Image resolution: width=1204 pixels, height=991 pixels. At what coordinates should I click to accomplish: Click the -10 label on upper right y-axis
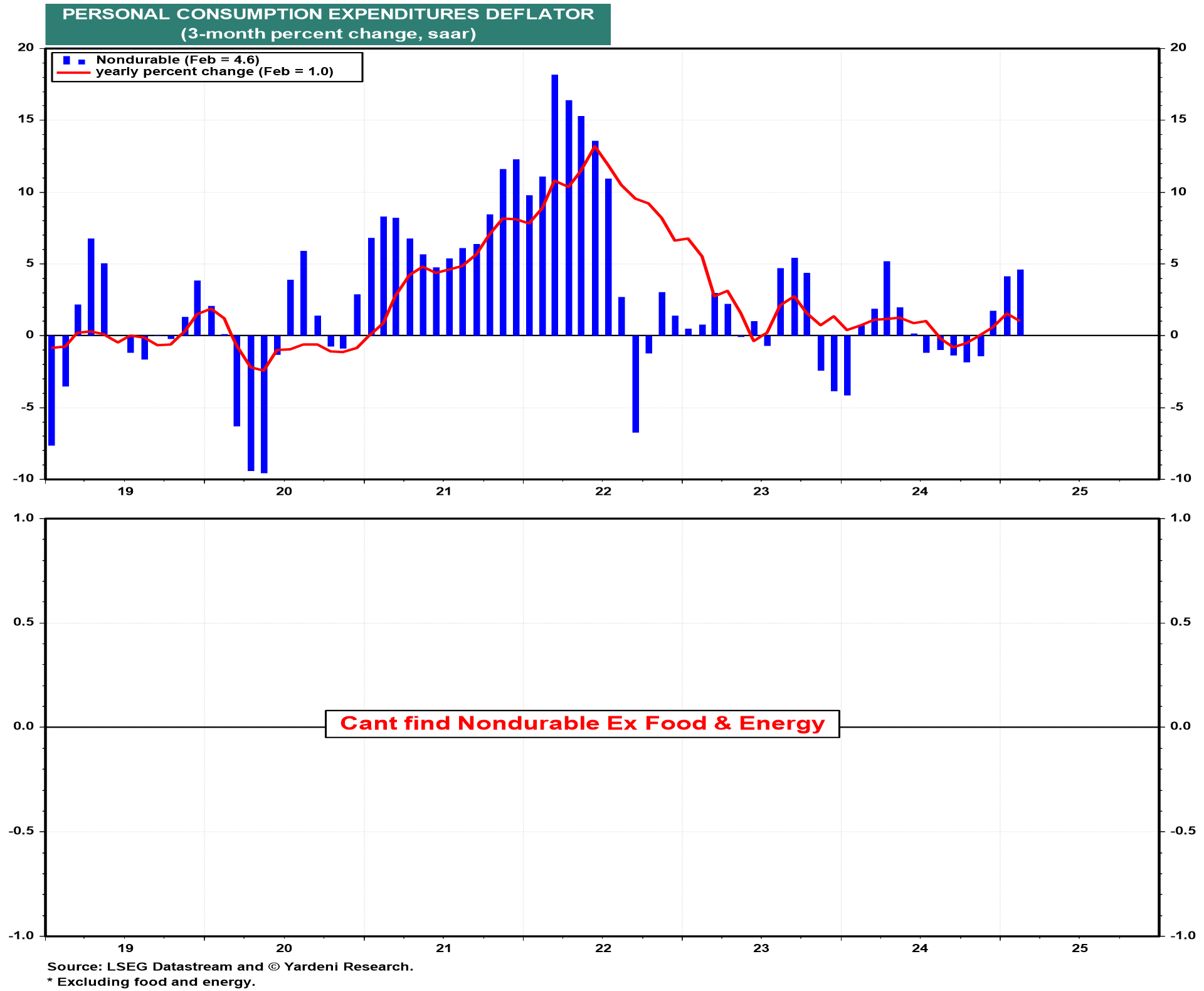click(x=1180, y=478)
